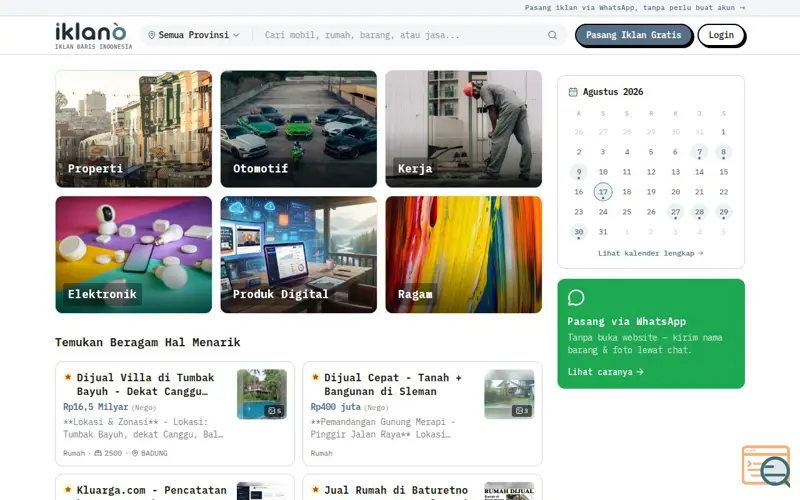Click the photo count badge on the Sleman listing
Screen dimensions: 800x500
click(x=522, y=411)
